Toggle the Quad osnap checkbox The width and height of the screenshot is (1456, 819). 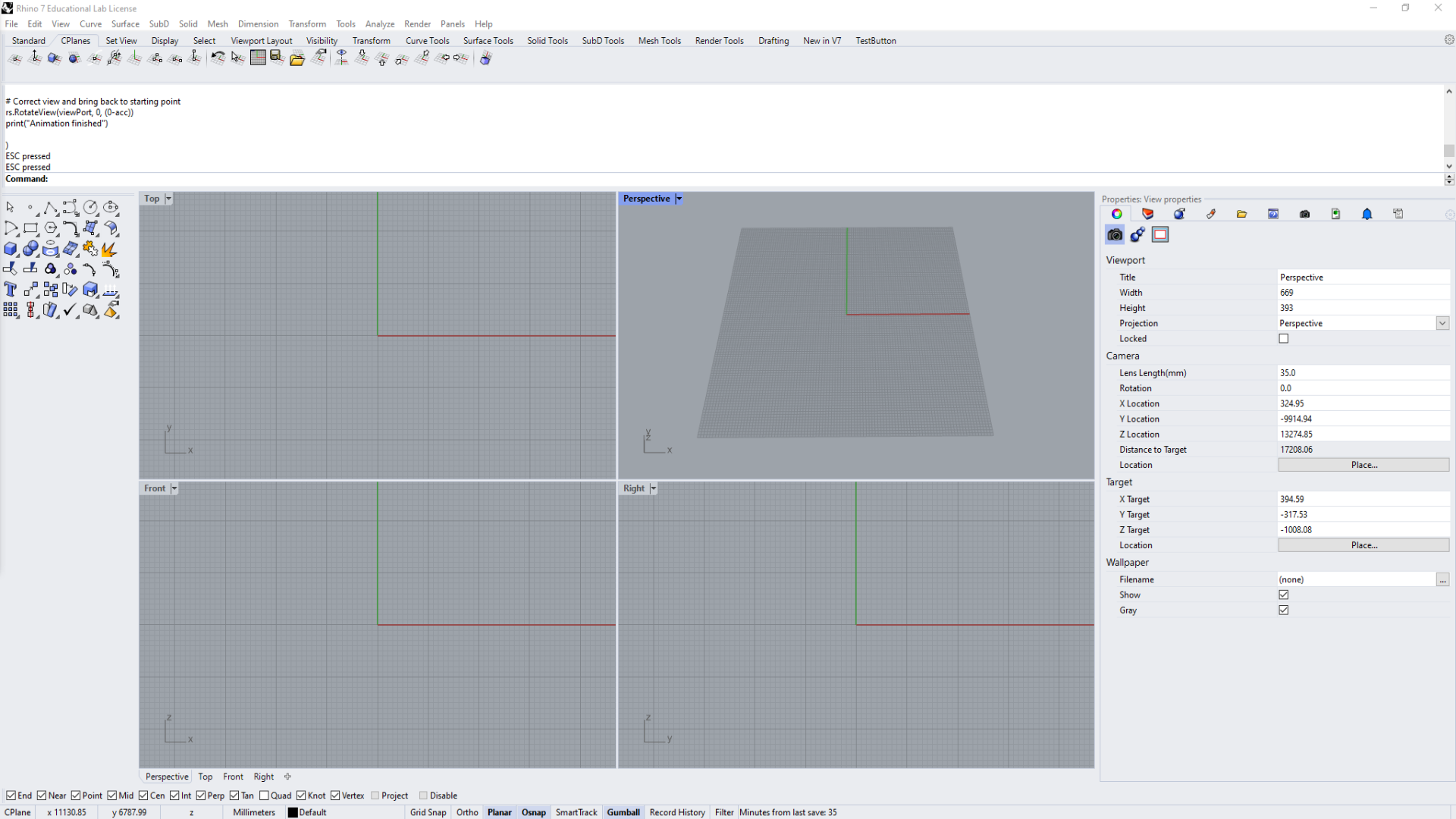coord(264,795)
